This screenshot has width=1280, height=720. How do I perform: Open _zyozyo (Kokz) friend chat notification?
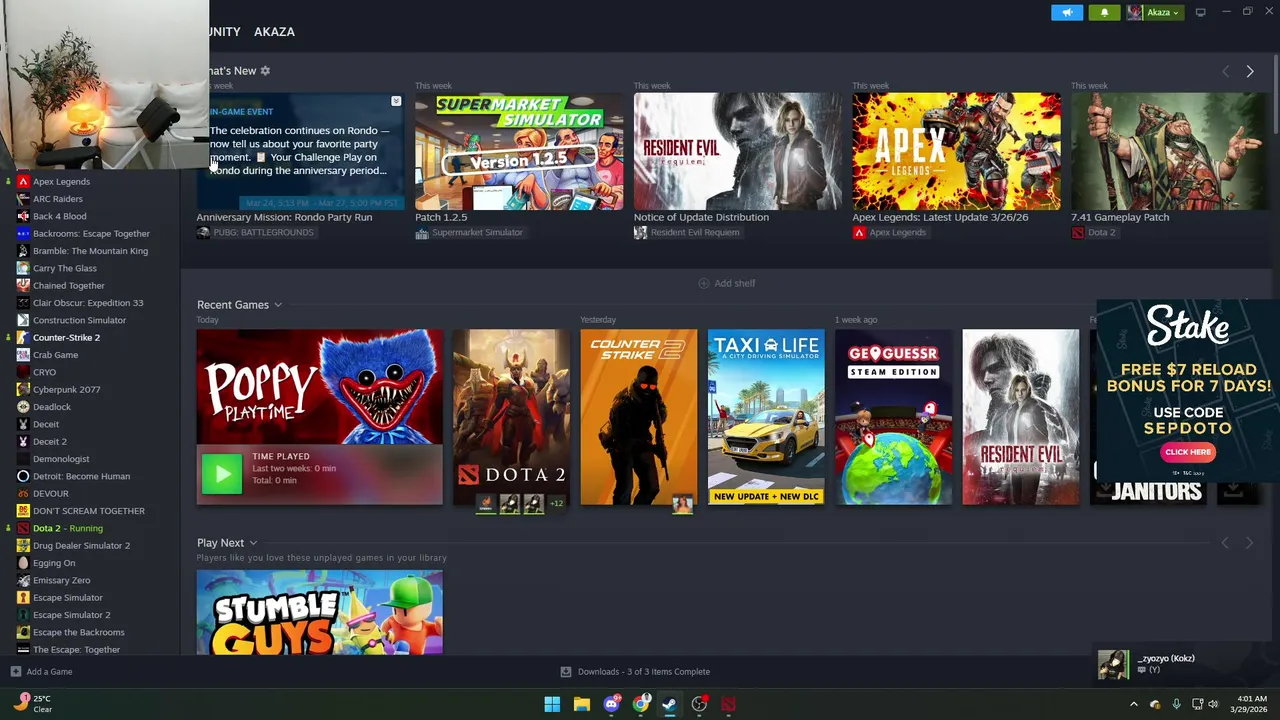click(1186, 664)
